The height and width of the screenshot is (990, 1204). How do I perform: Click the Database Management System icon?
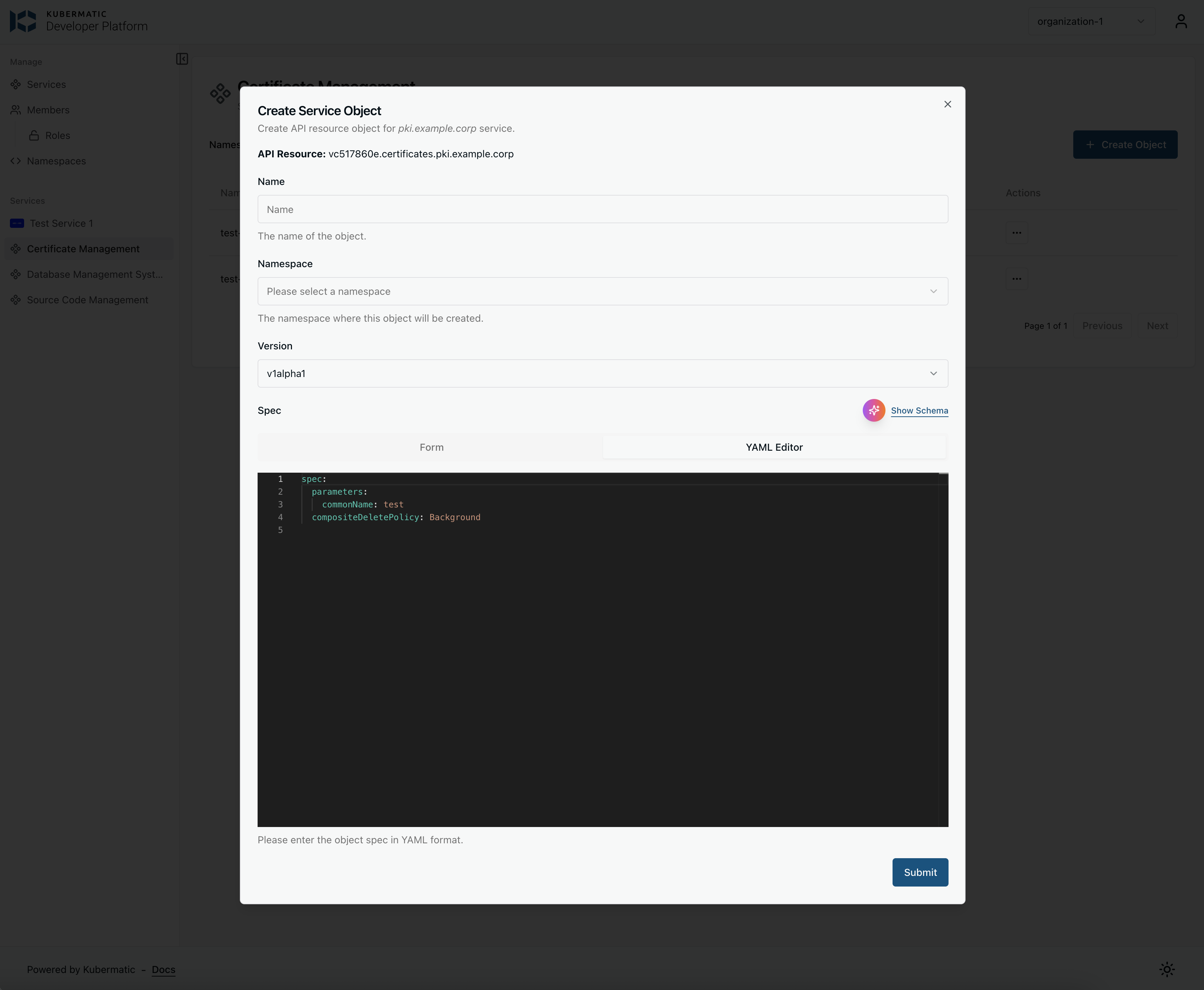(x=16, y=274)
